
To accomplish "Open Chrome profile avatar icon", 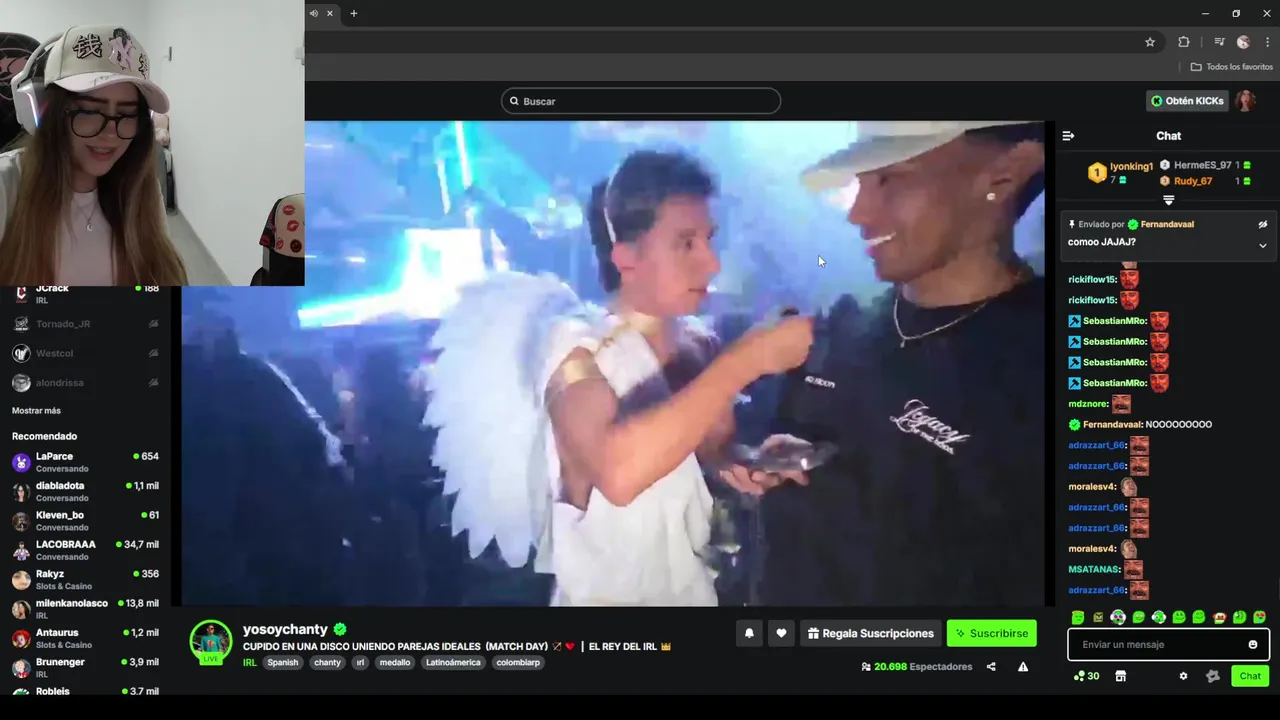I will point(1243,42).
